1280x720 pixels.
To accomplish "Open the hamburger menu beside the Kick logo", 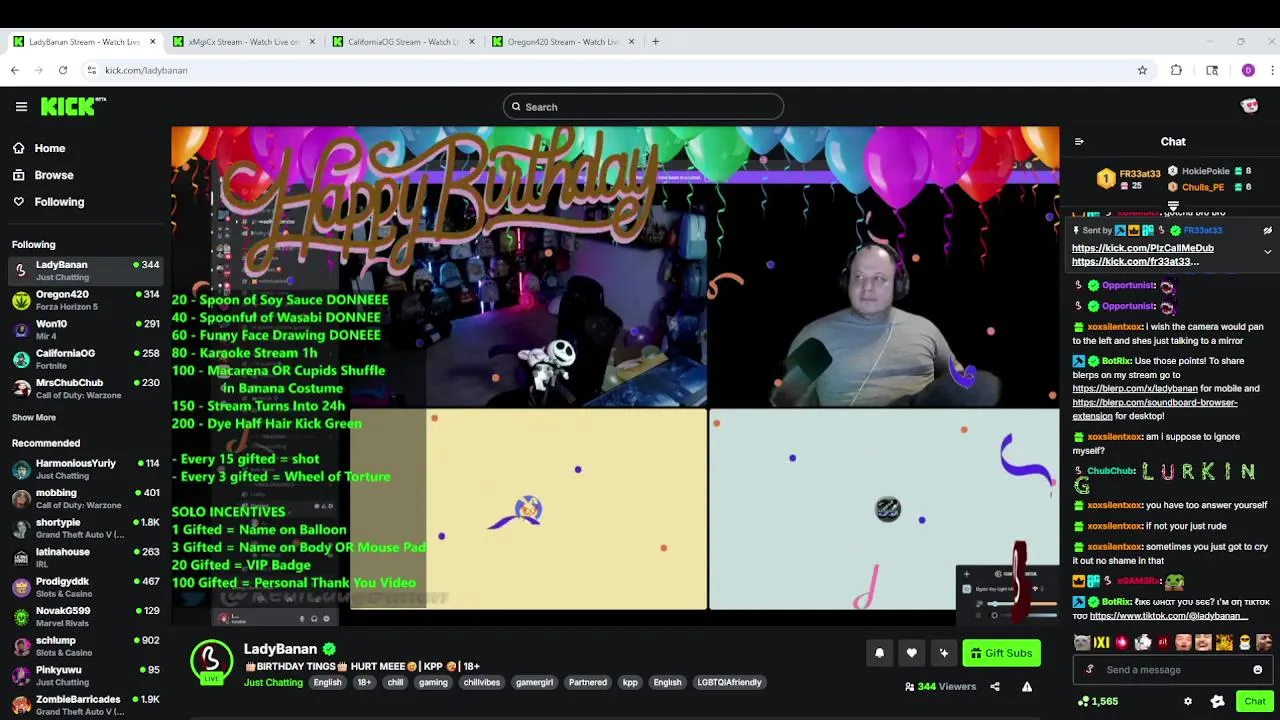I will [21, 106].
